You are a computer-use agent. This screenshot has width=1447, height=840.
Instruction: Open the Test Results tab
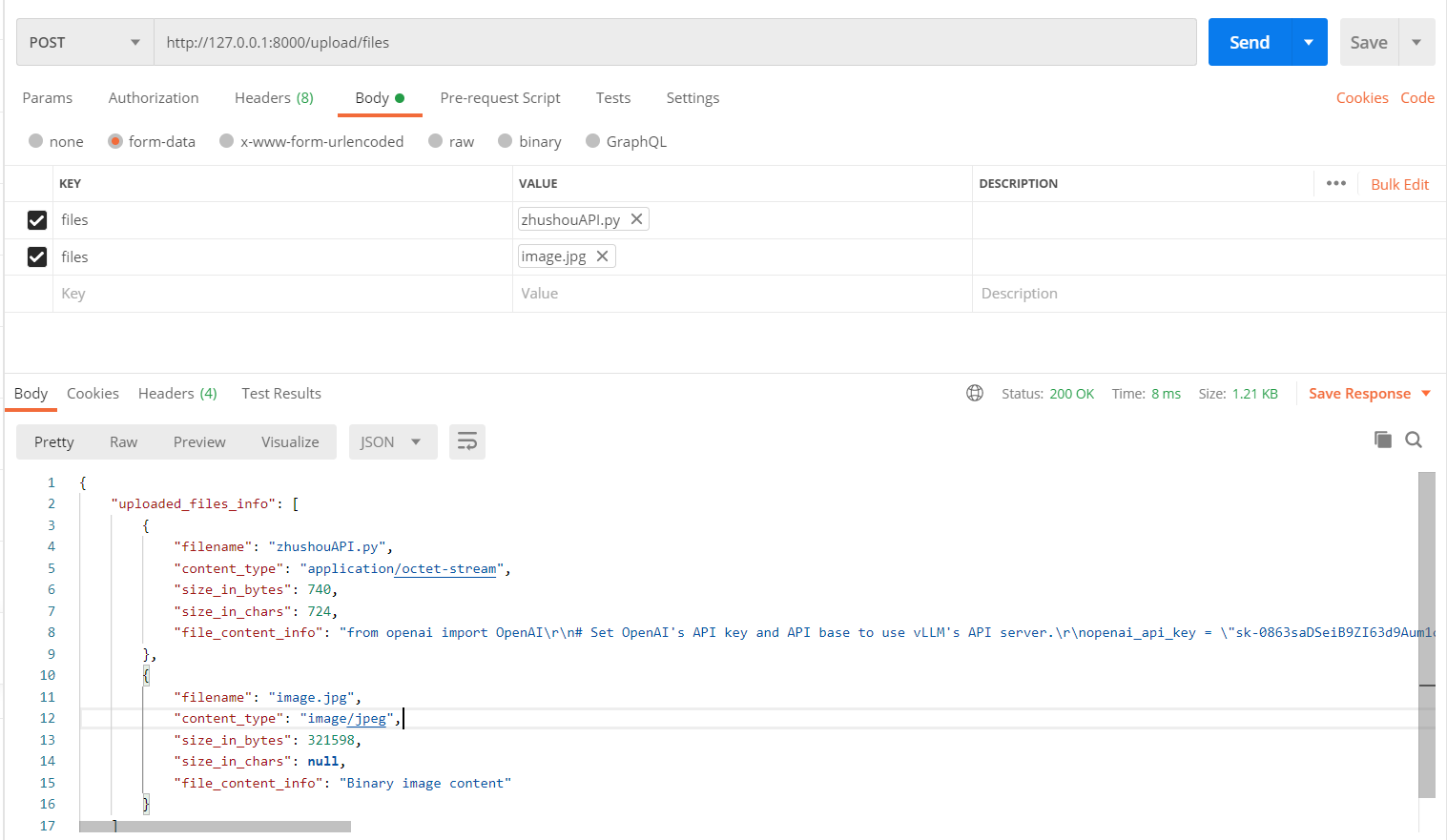(281, 393)
